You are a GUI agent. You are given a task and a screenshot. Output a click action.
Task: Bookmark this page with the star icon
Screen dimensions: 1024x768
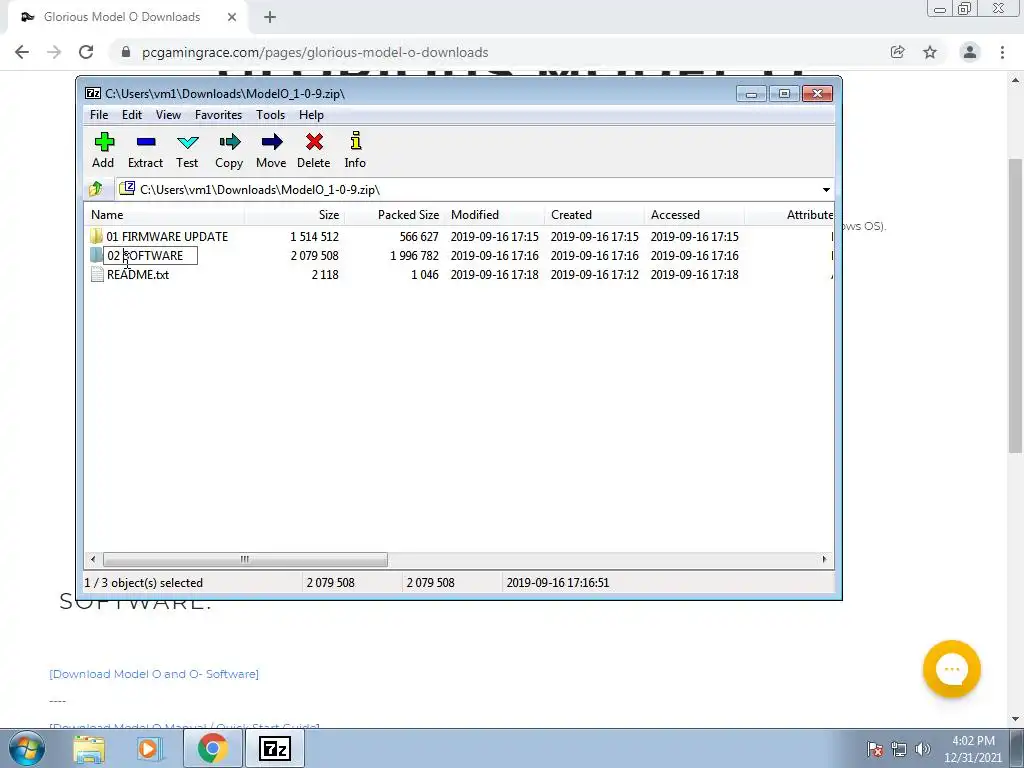[930, 52]
